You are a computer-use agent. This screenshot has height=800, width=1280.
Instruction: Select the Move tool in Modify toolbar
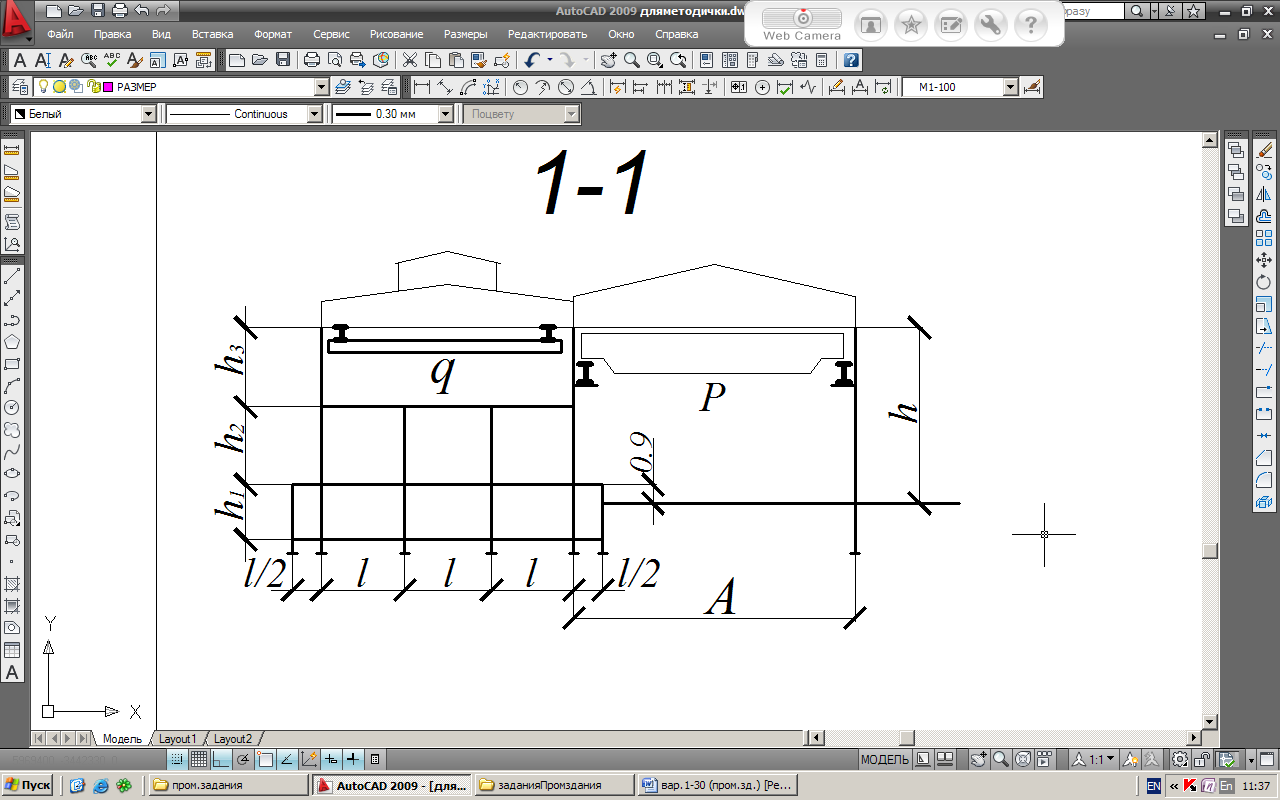pos(1263,260)
